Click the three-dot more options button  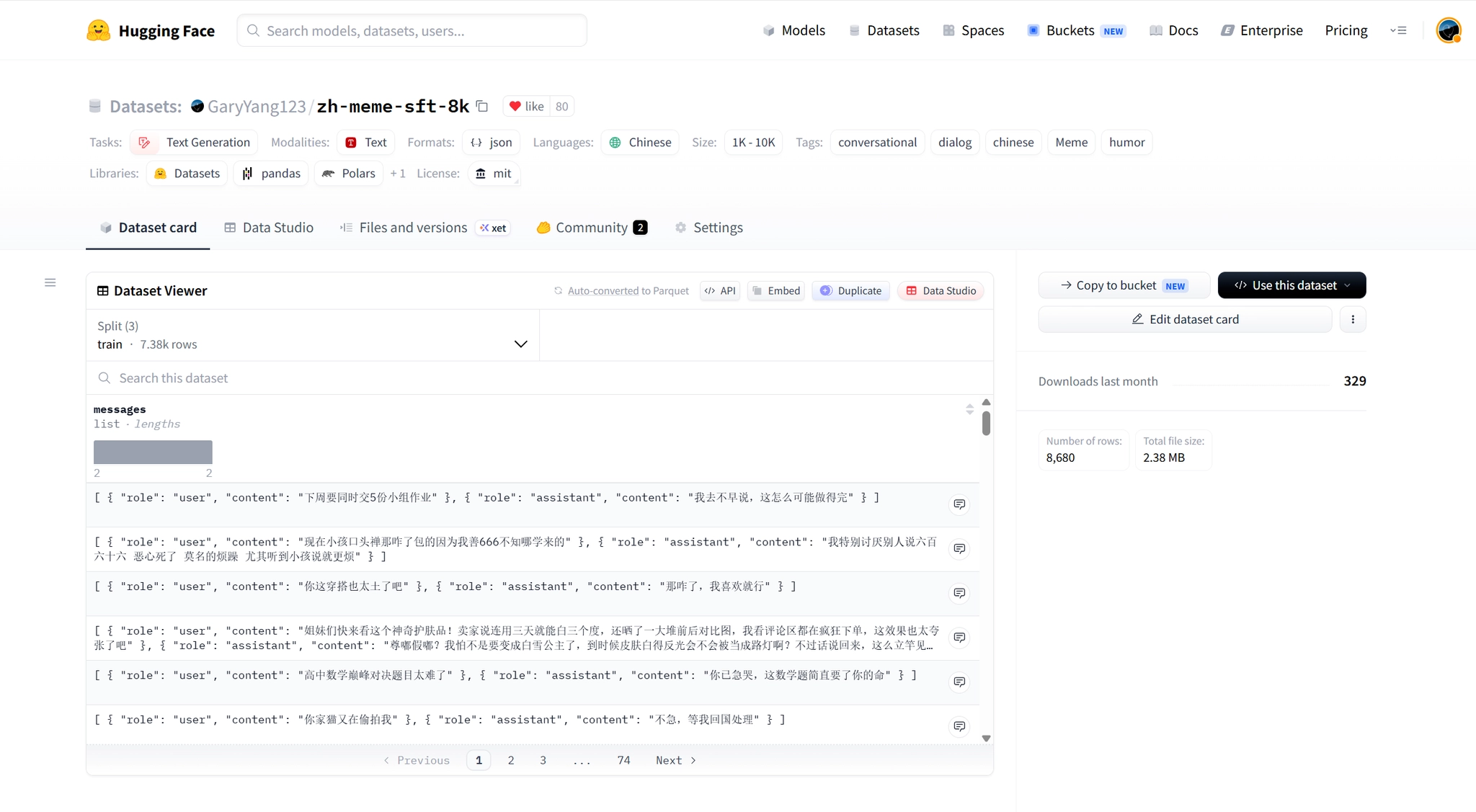click(x=1353, y=319)
